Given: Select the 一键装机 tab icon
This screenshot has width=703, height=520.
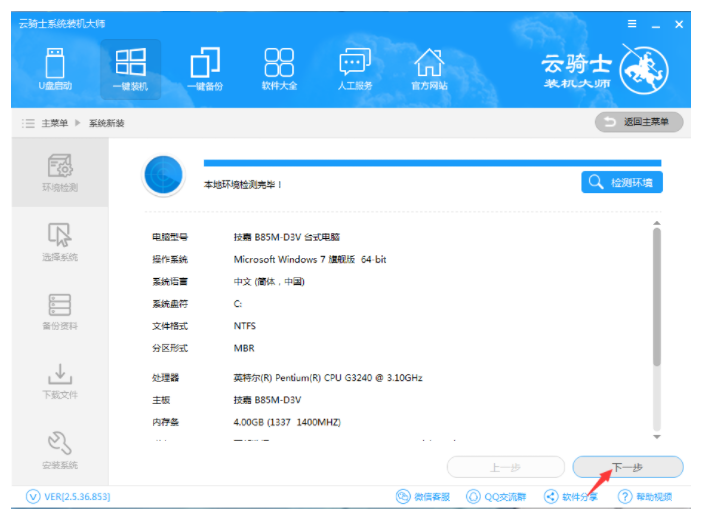Looking at the screenshot, I should click(x=130, y=69).
